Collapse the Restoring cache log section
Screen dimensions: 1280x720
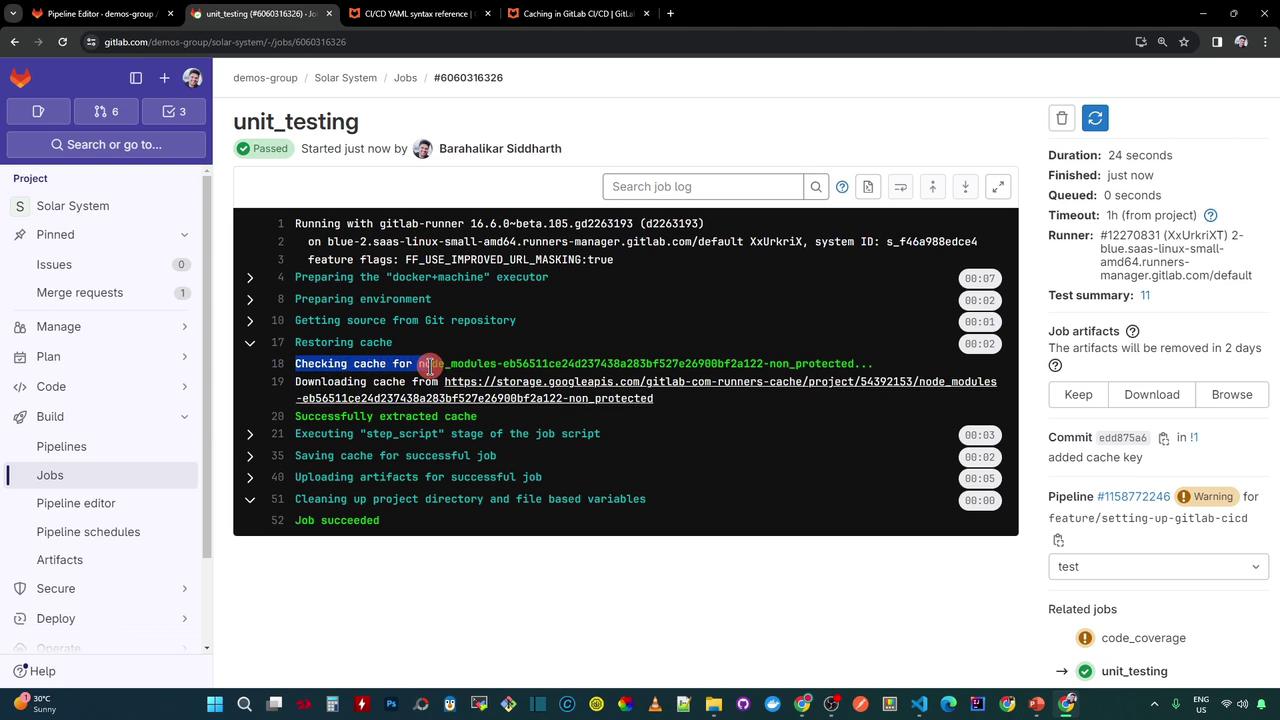point(250,343)
